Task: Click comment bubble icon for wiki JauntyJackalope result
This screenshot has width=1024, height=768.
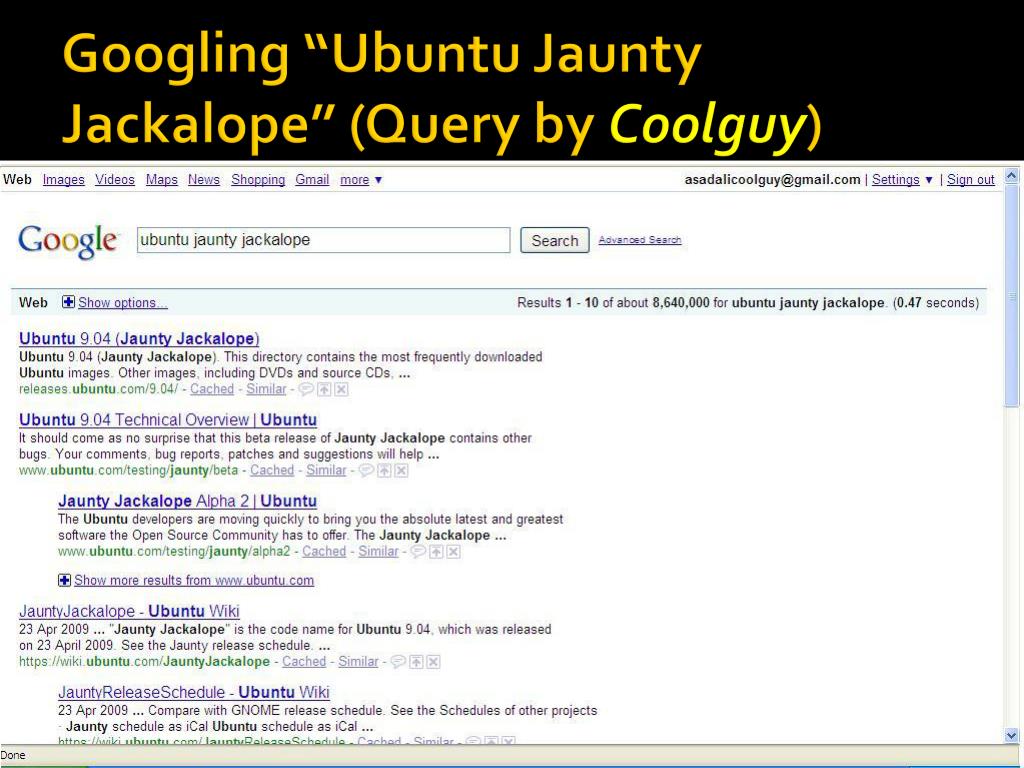Action: pos(398,662)
